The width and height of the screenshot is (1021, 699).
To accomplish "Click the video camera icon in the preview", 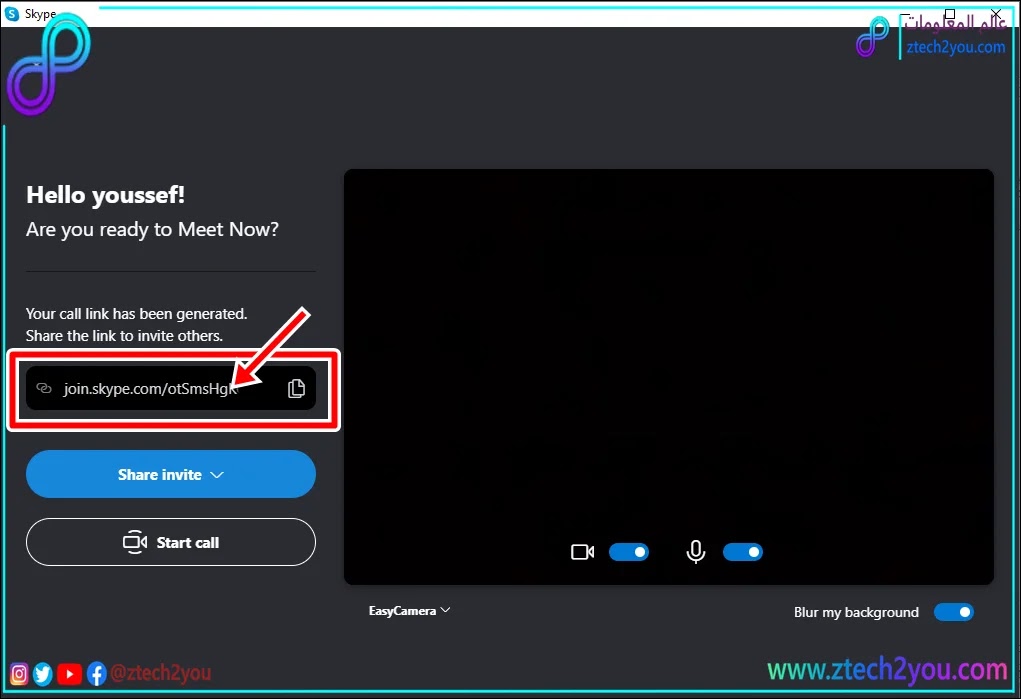I will click(582, 552).
